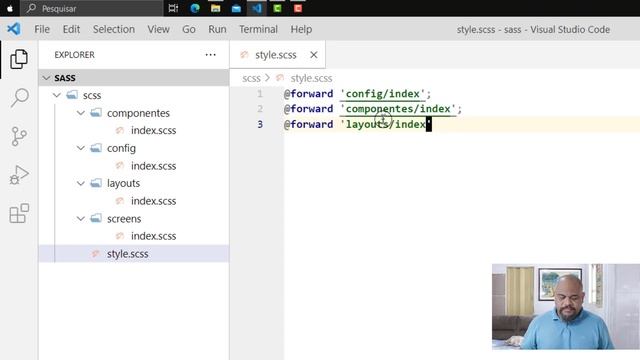Open the Explorer view in activity bar
640x360 pixels.
point(19,59)
